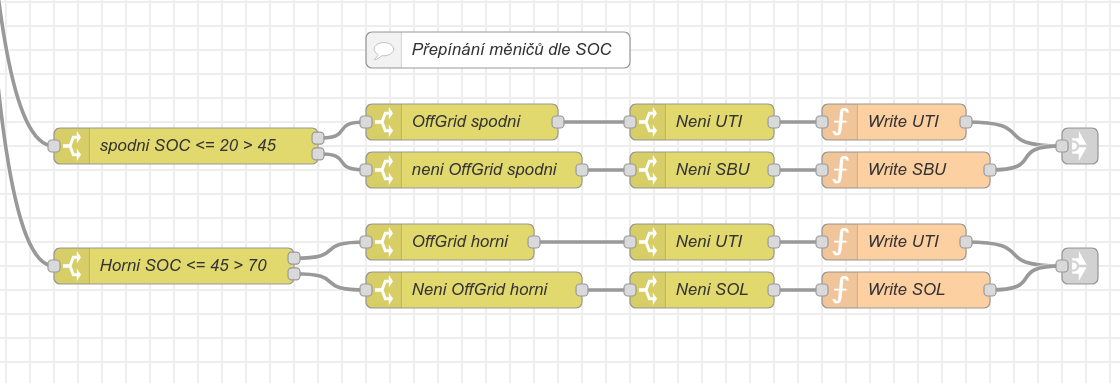Click switch icon of OffGrid spodni node
1120x383 pixels.
(384, 122)
